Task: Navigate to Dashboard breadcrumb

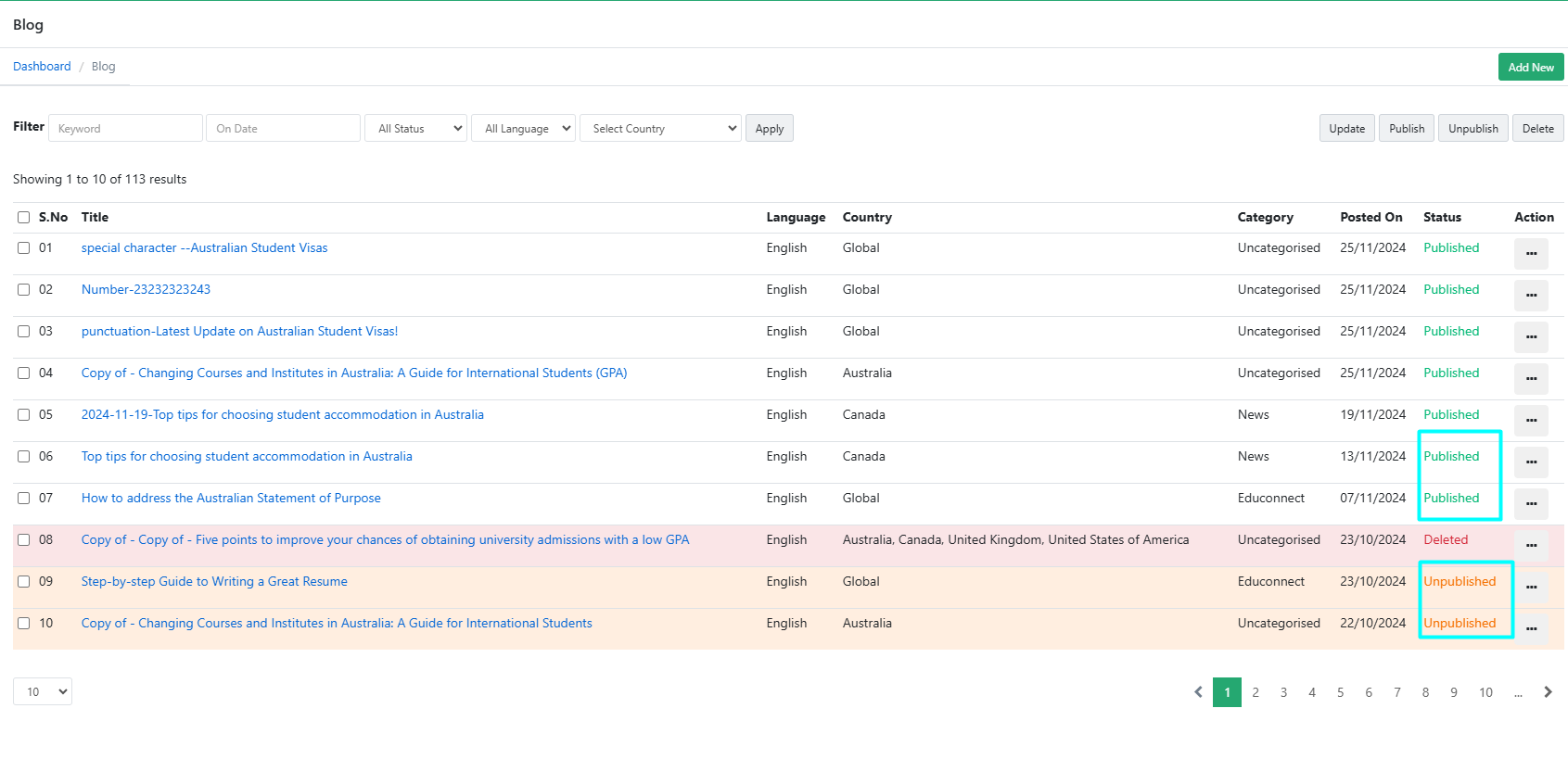Action: [42, 67]
